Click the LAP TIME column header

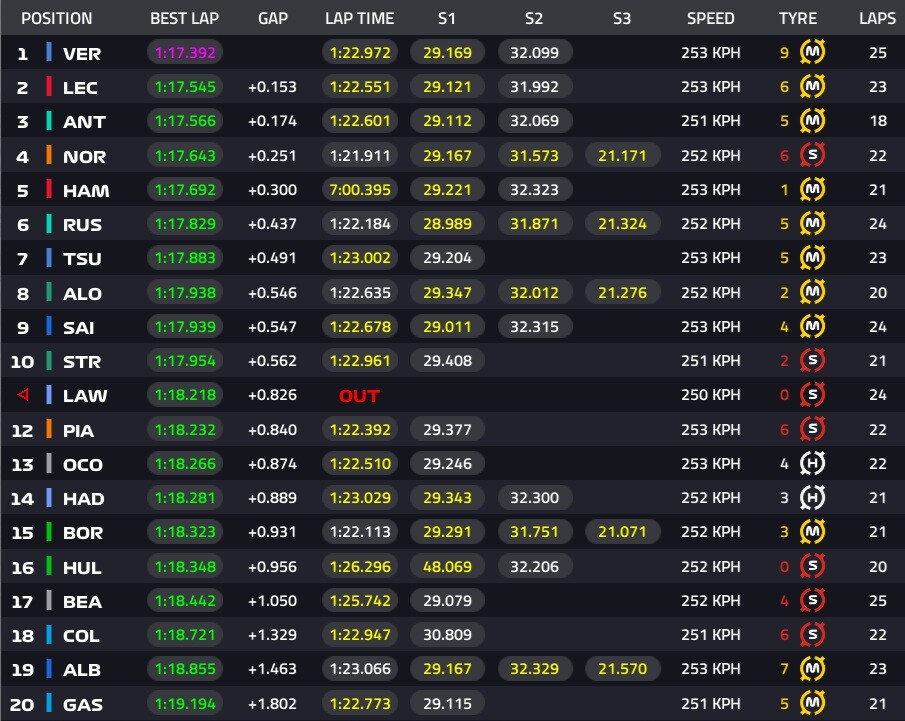360,18
